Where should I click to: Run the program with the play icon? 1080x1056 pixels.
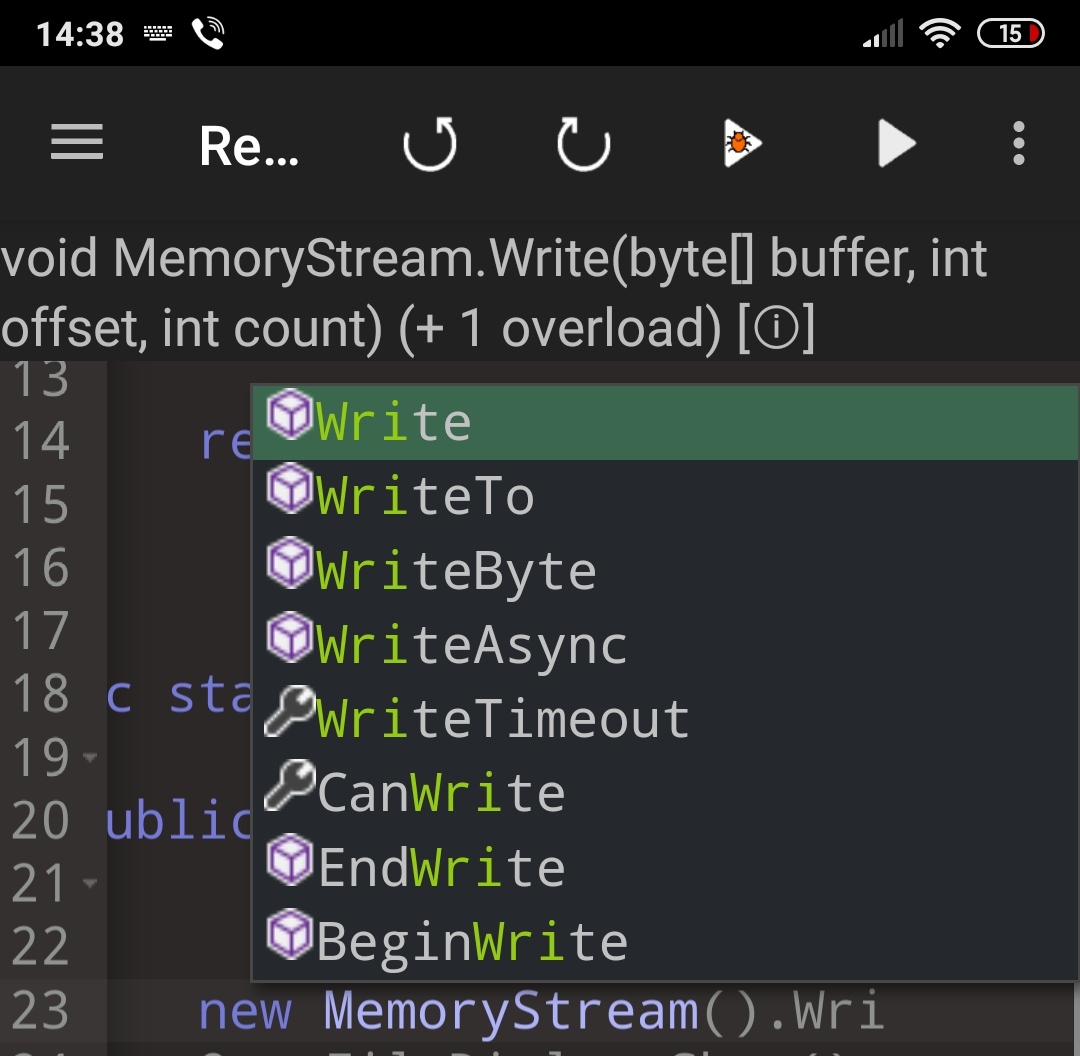pyautogui.click(x=896, y=143)
